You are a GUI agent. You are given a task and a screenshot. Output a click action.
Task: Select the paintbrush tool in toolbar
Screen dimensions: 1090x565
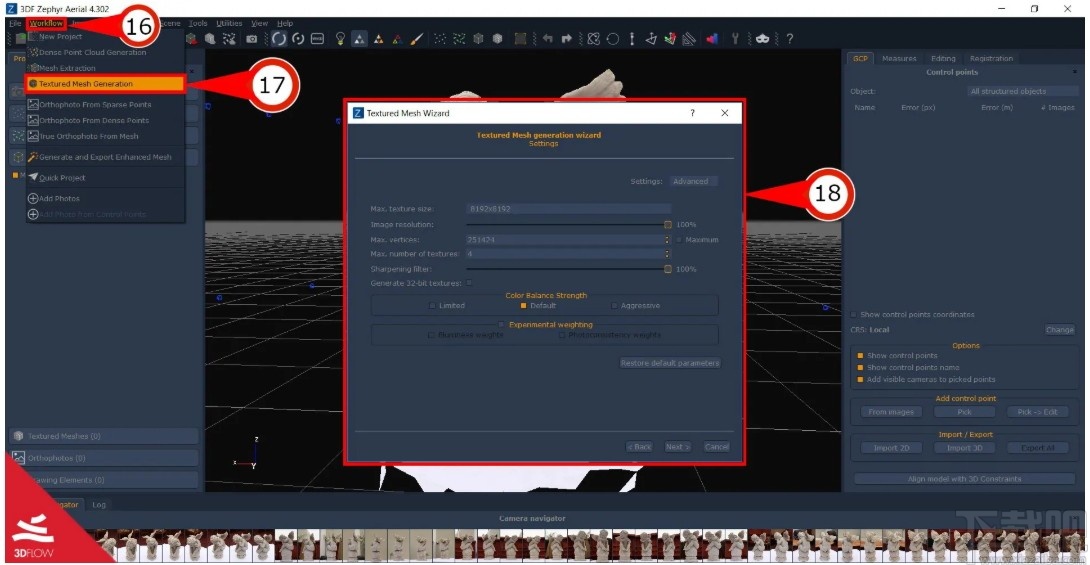pyautogui.click(x=416, y=39)
